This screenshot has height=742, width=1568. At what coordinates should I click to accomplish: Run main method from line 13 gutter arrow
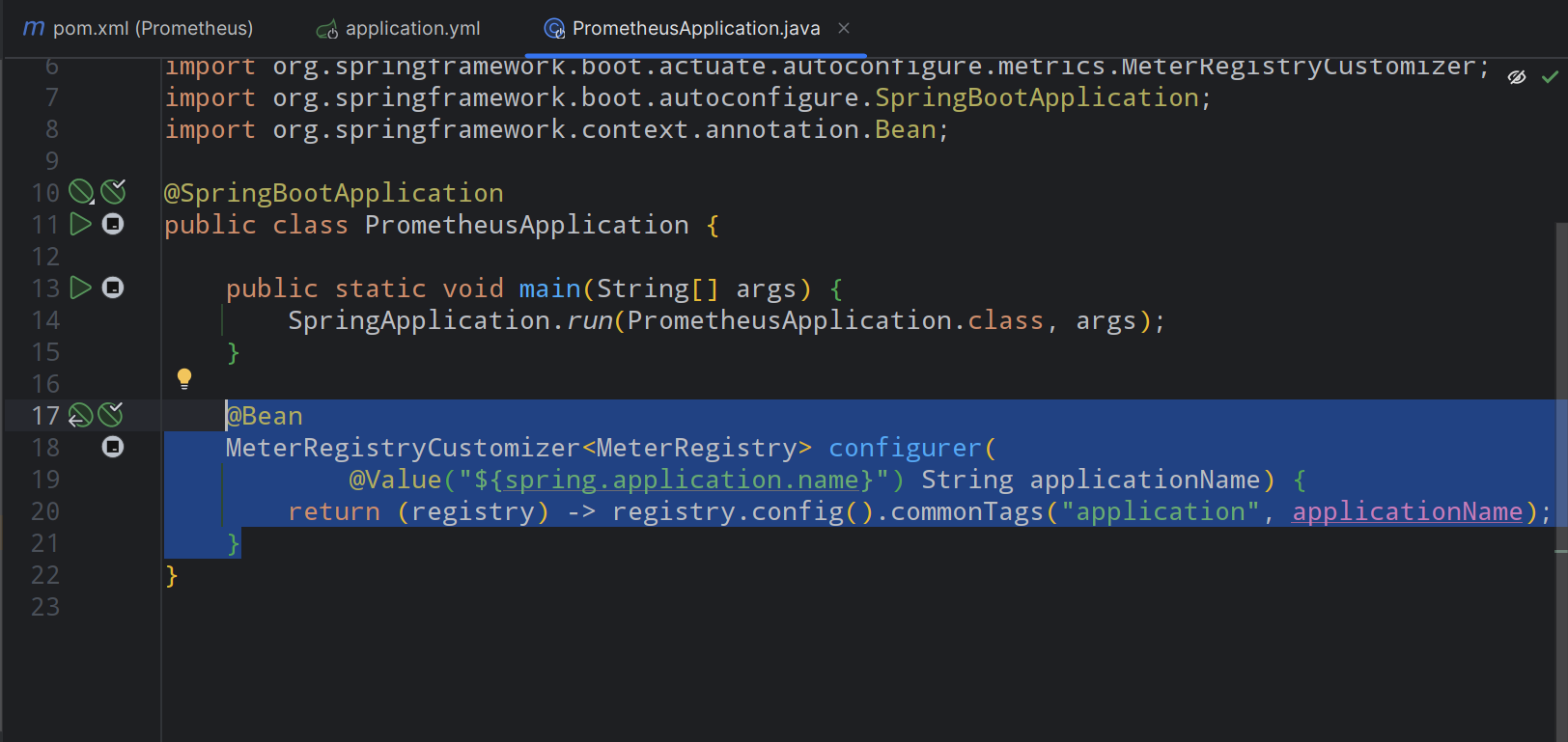pyautogui.click(x=81, y=288)
